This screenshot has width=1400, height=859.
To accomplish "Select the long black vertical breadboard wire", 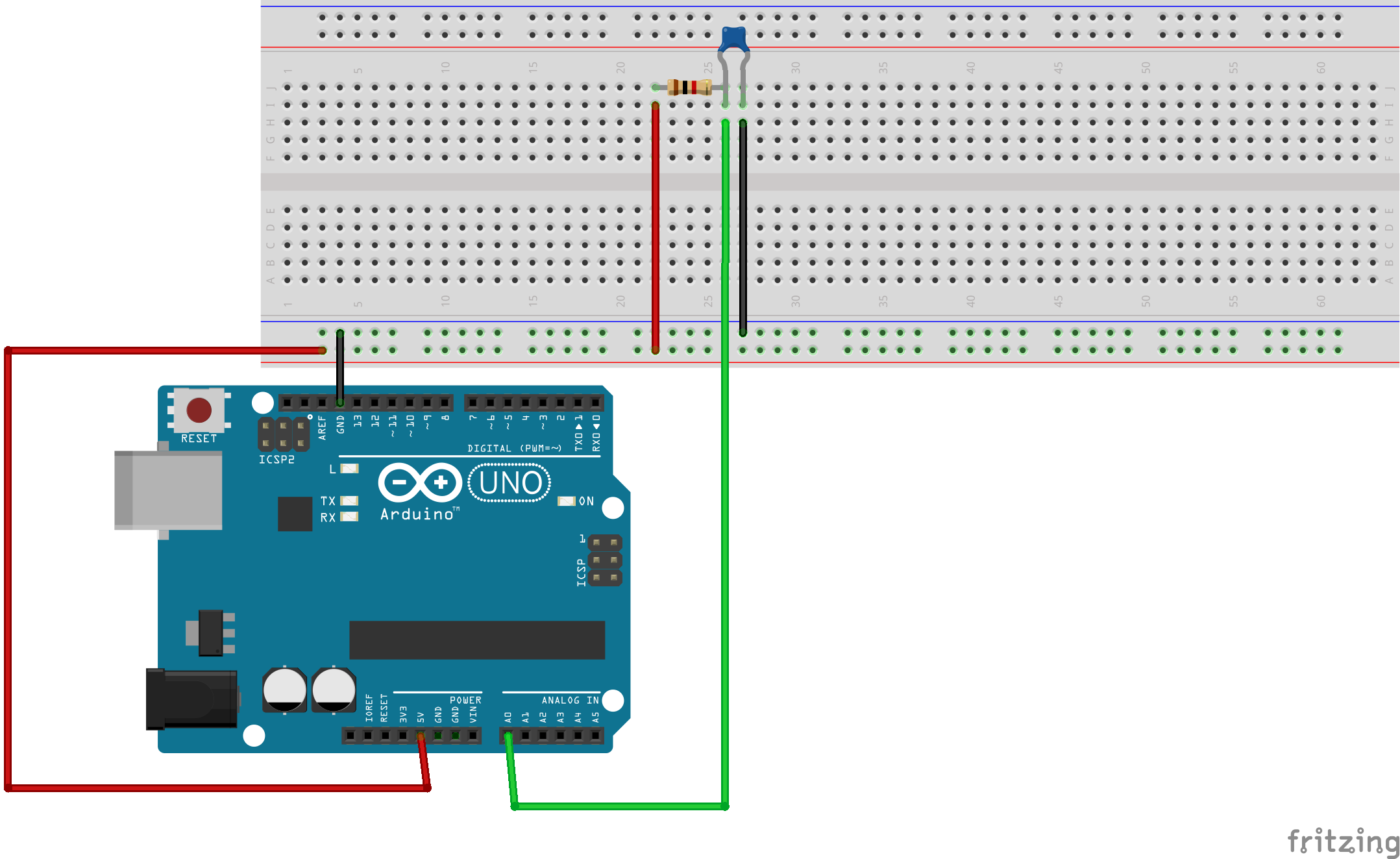I will click(743, 227).
